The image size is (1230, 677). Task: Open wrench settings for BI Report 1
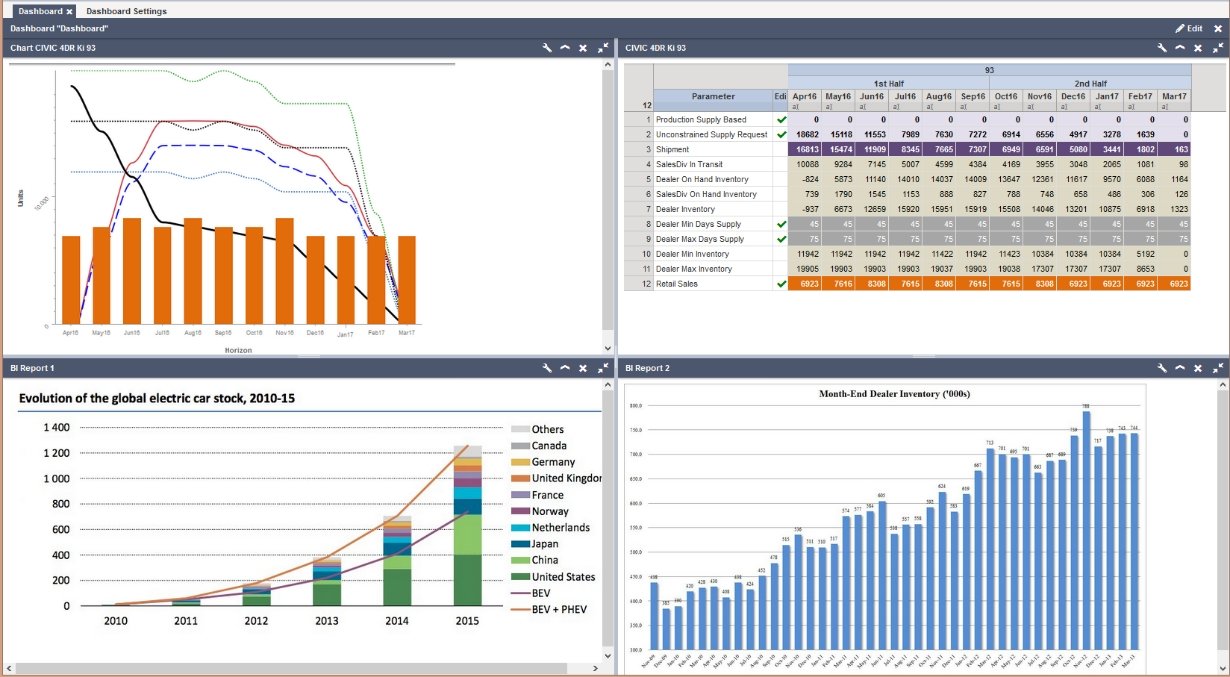pos(547,368)
